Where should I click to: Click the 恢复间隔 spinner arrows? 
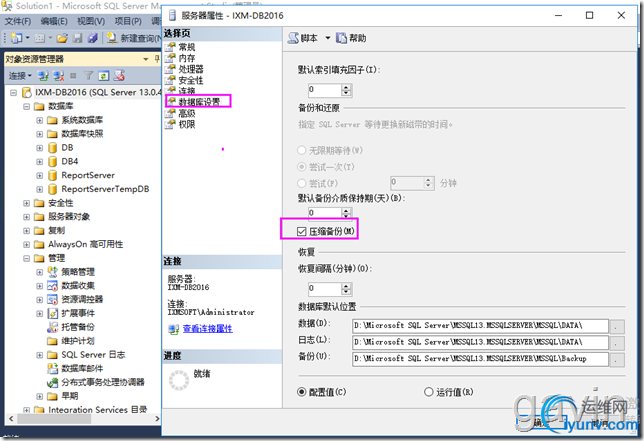point(346,289)
